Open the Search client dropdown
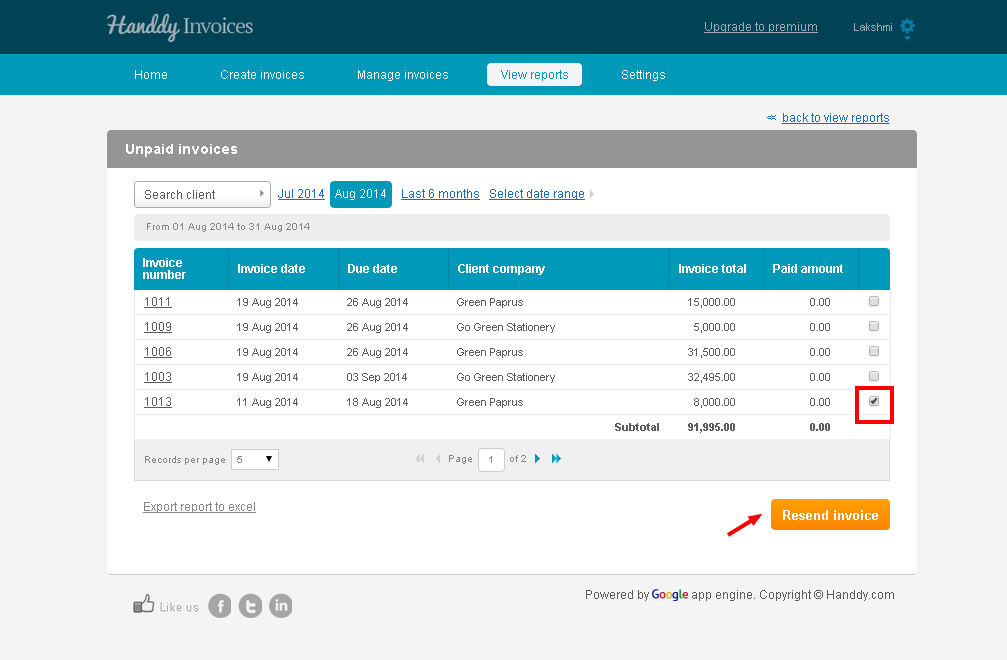This screenshot has height=660, width=1007. click(202, 195)
